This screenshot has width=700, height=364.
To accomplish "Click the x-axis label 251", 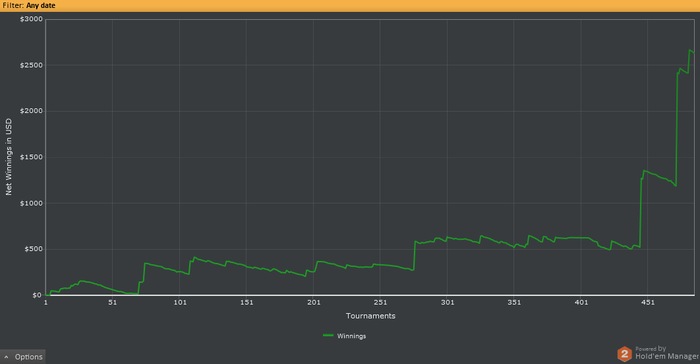I will click(380, 302).
